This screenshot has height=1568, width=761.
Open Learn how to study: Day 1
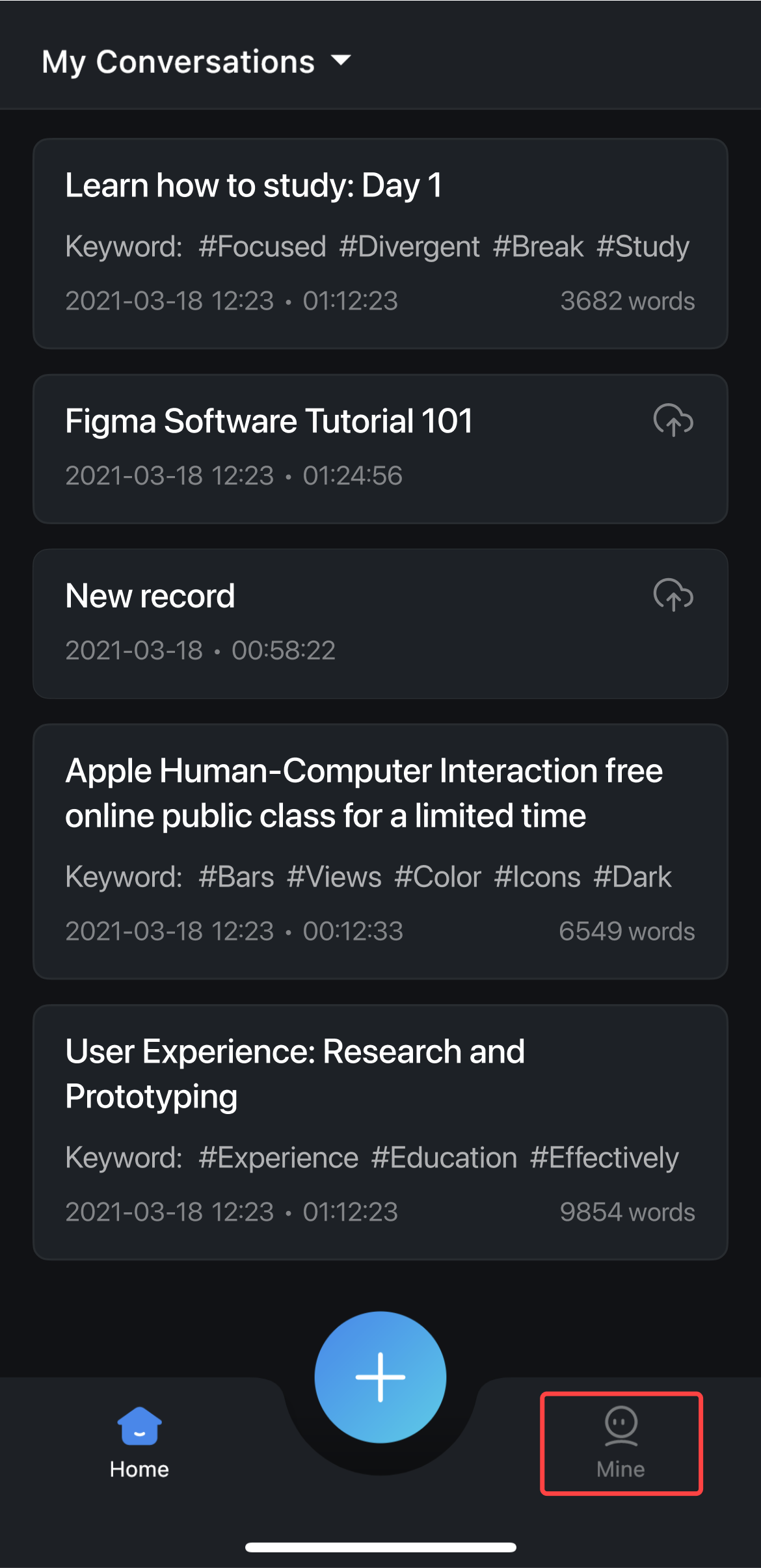380,243
